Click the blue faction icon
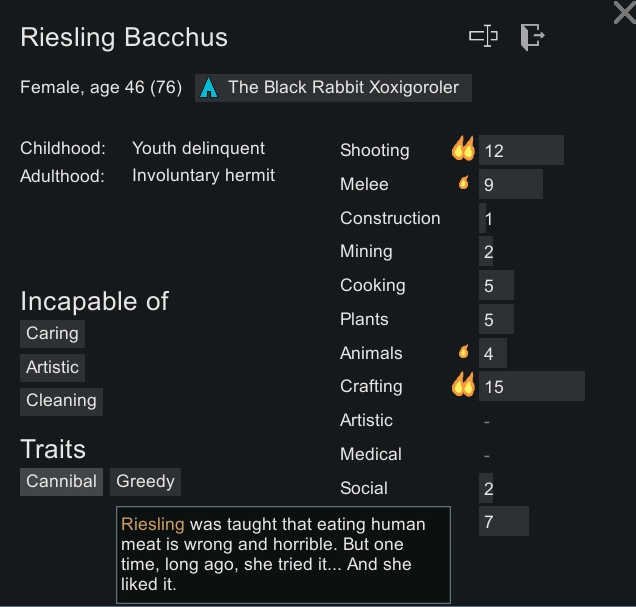This screenshot has height=607, width=636. click(208, 88)
